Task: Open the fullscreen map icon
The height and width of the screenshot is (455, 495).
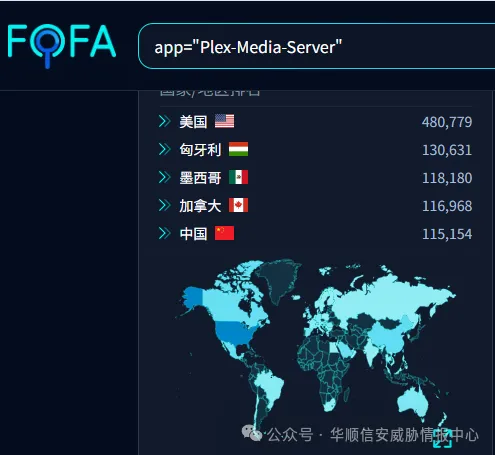Action: [443, 438]
